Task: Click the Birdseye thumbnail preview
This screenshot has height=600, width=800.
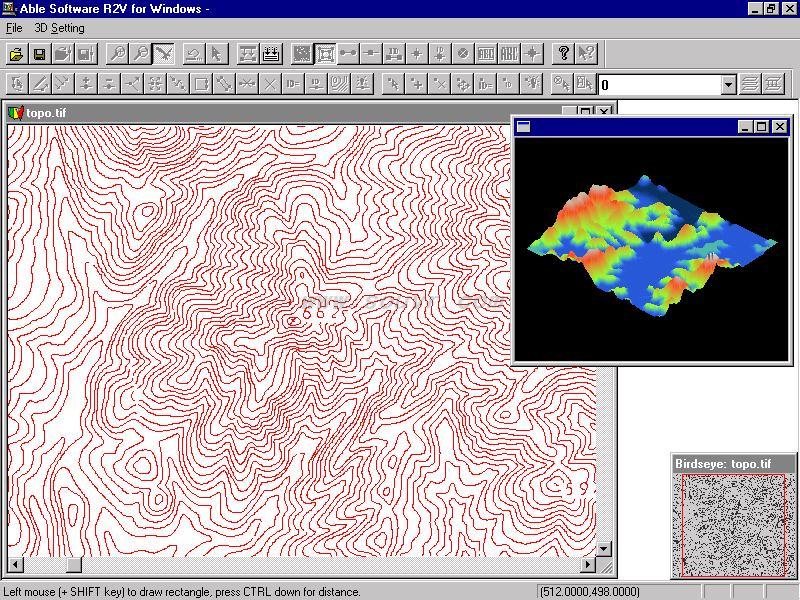Action: [733, 525]
